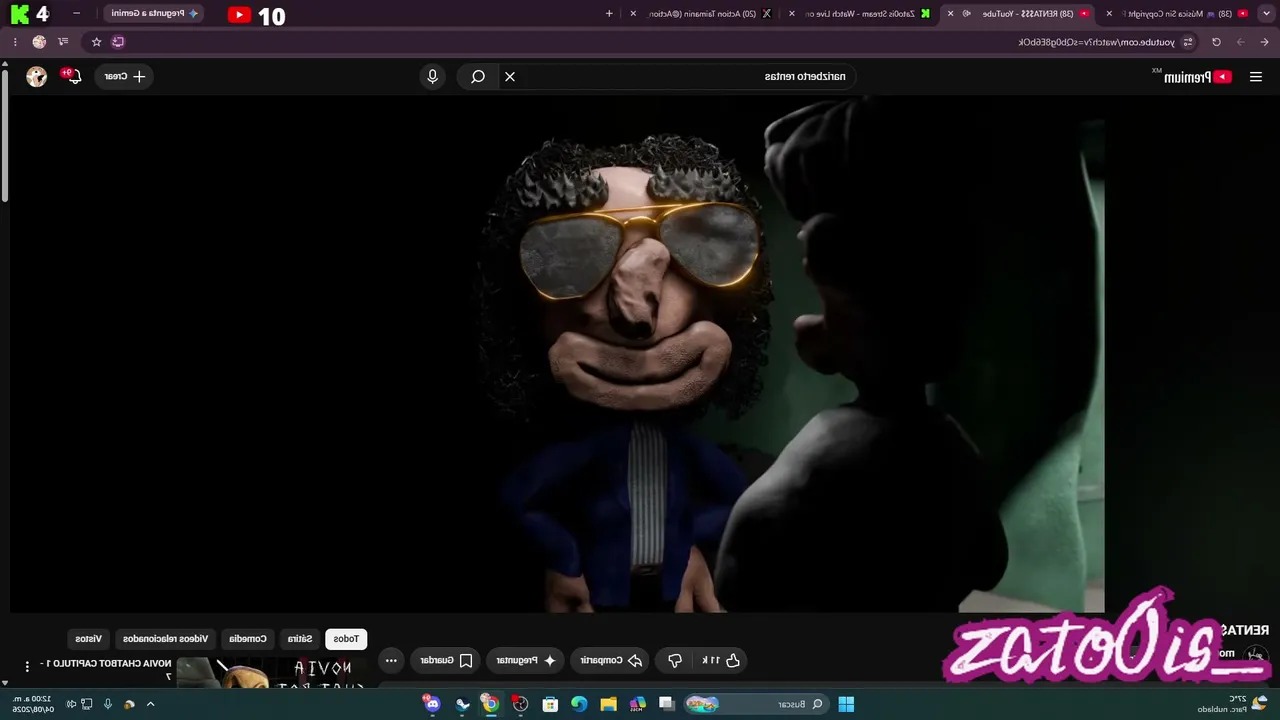Open the Chrome profile avatar
1280x720 pixels.
point(39,42)
